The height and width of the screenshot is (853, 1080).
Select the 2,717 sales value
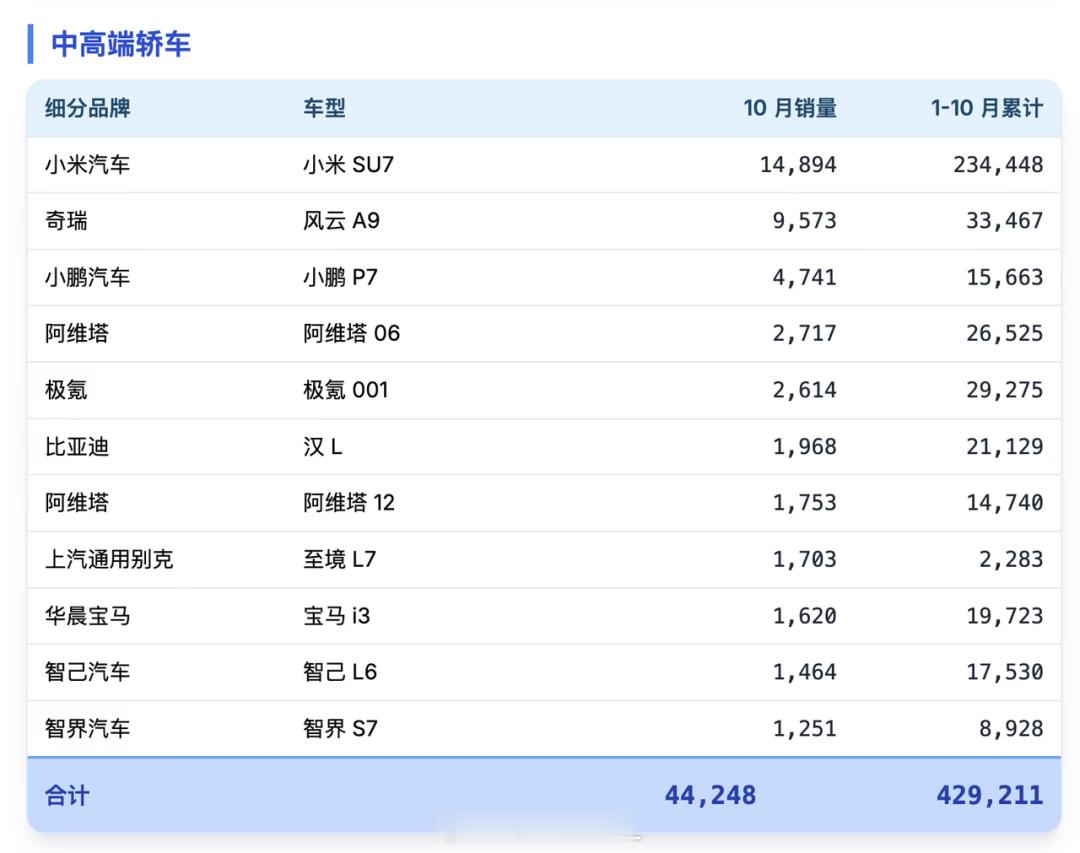pyautogui.click(x=804, y=333)
